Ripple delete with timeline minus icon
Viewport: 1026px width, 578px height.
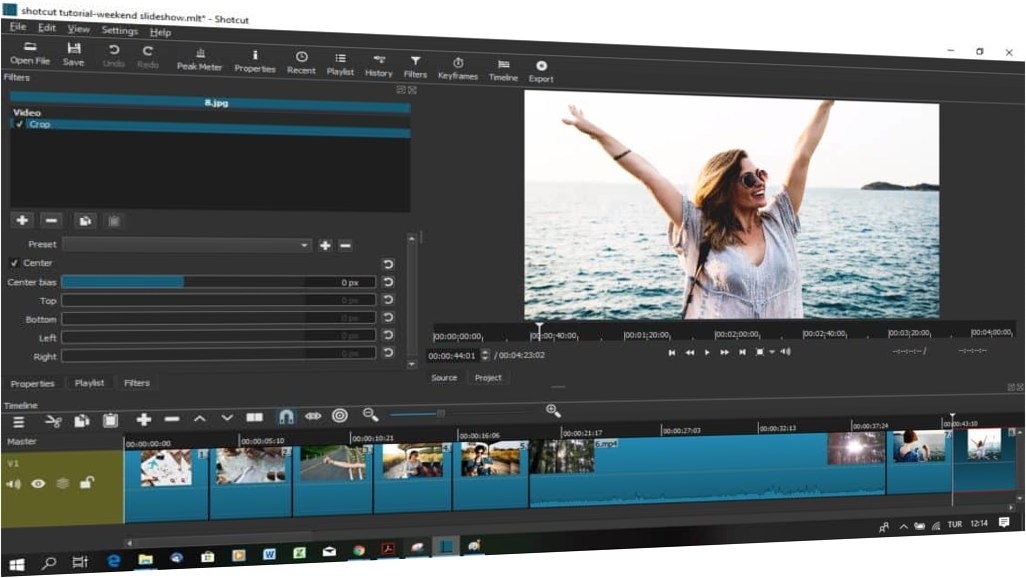click(x=172, y=419)
